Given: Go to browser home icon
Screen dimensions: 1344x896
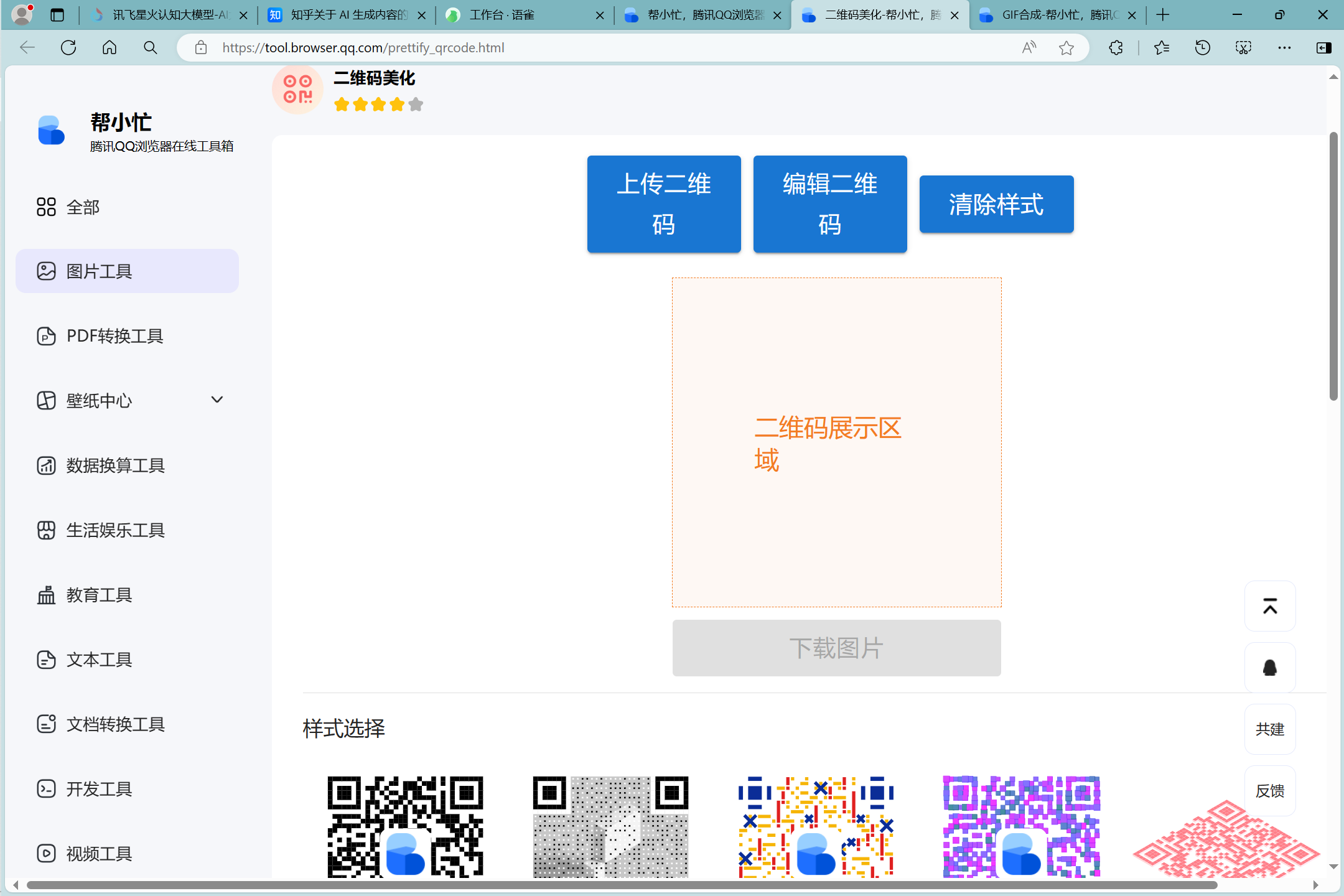Looking at the screenshot, I should pyautogui.click(x=110, y=47).
